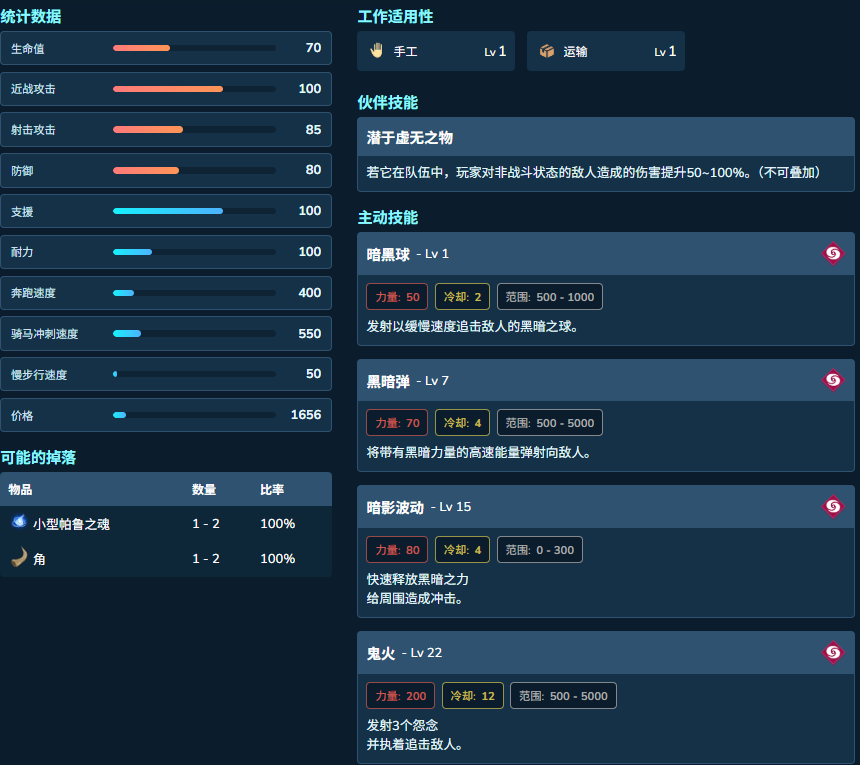
Task: Open the 黑暗弹 skill title
Action: click(x=388, y=381)
